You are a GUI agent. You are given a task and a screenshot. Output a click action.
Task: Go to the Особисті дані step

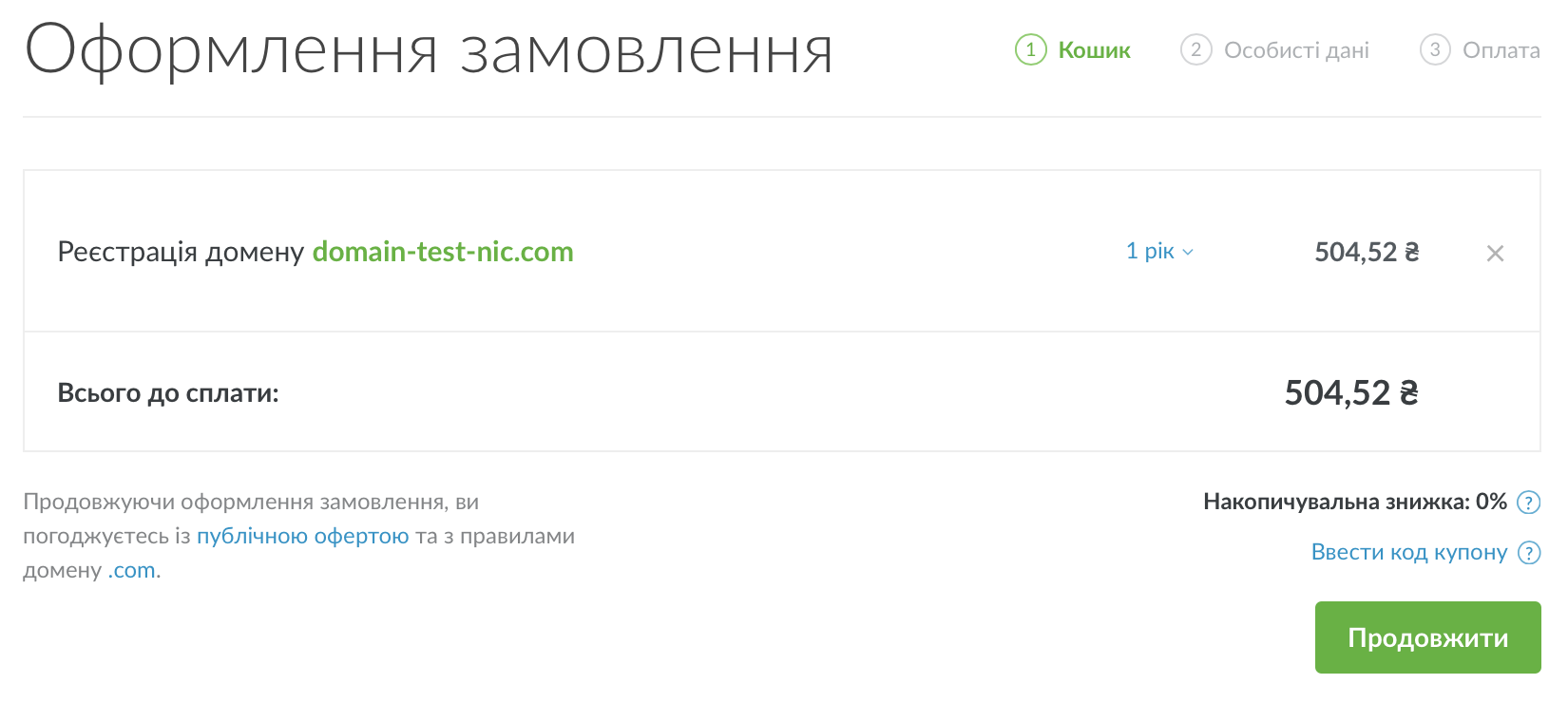1296,50
